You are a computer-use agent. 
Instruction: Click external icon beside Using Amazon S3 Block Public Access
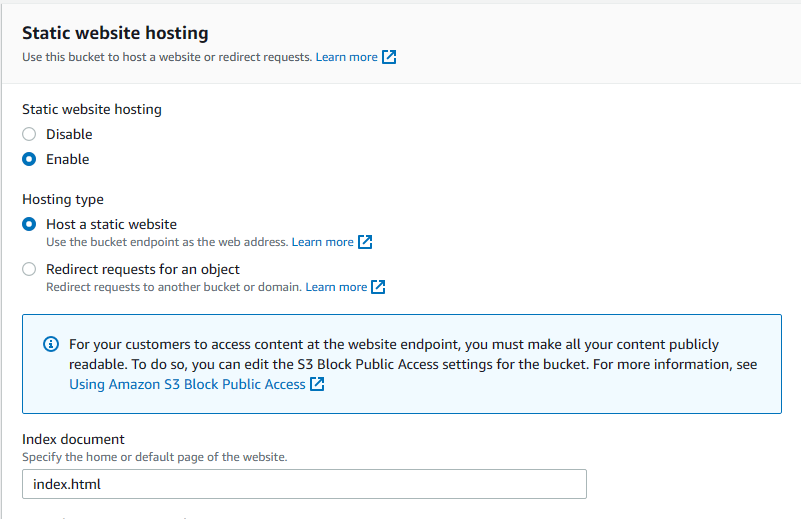tap(317, 384)
